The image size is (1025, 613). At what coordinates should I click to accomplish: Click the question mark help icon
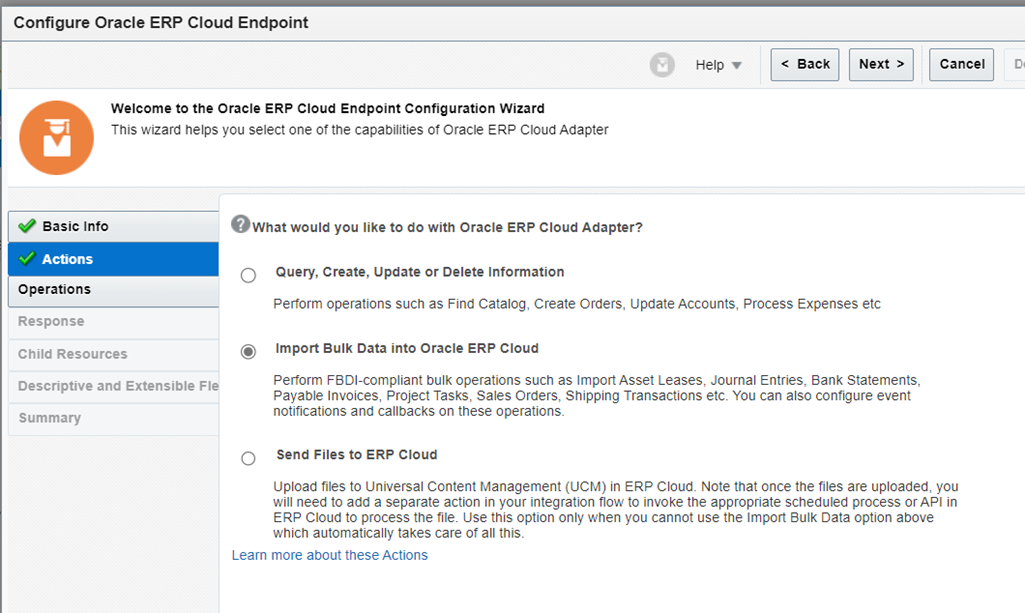241,224
